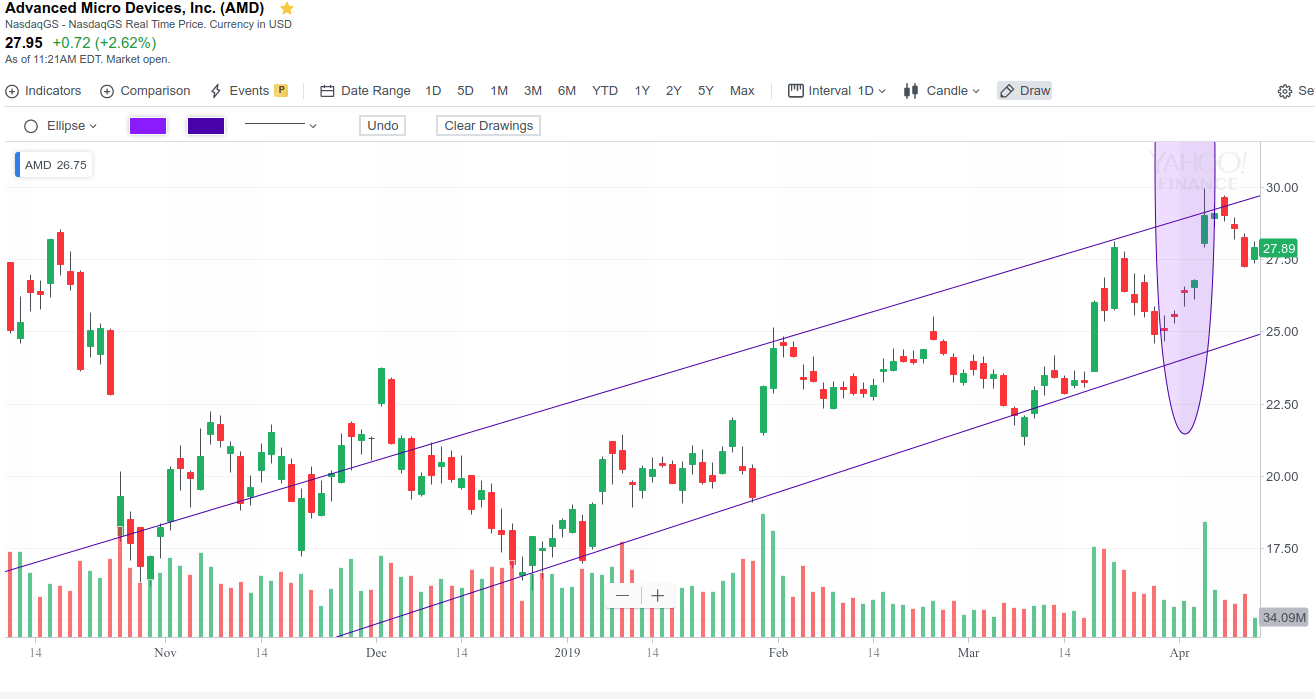Screen dimensions: 1315x699
Task: Click the 34.09M volume tag
Action: click(x=1285, y=617)
